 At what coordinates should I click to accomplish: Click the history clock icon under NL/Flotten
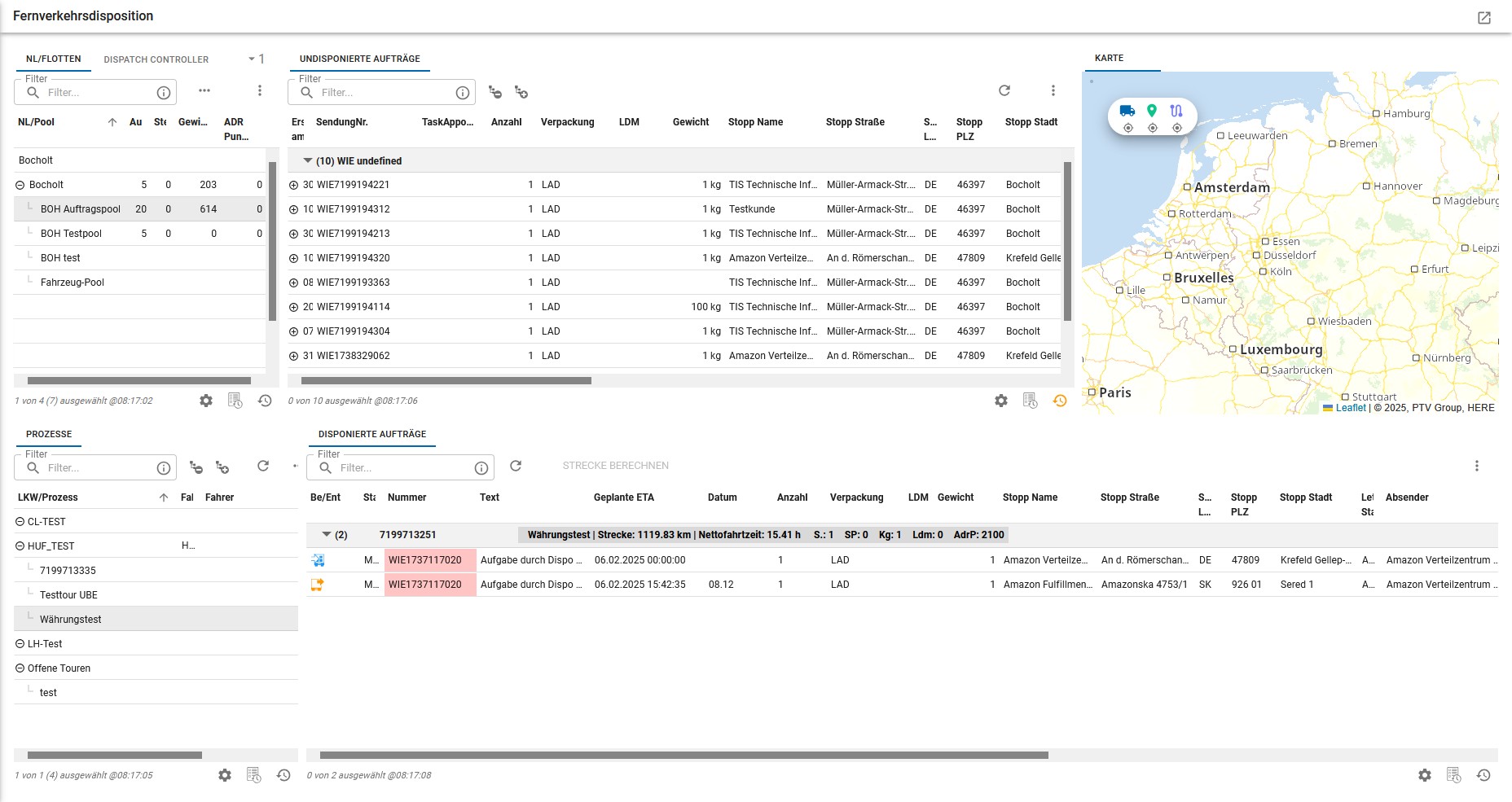pos(265,401)
